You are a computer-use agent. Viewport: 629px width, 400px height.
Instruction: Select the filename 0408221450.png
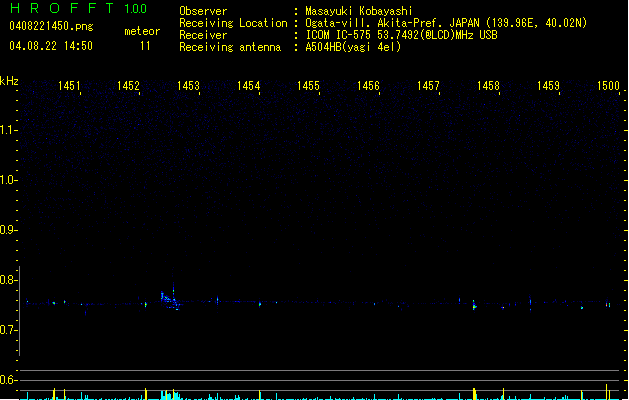[x=51, y=26]
